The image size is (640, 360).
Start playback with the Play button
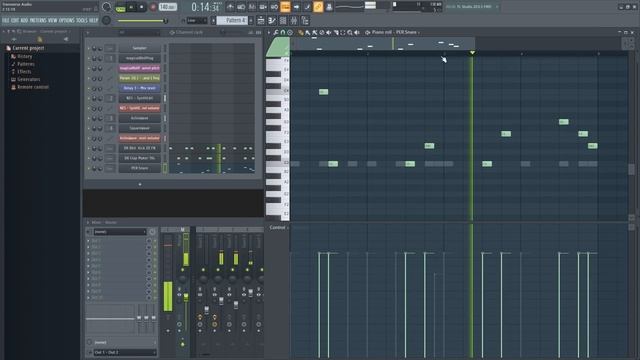click(x=131, y=7)
